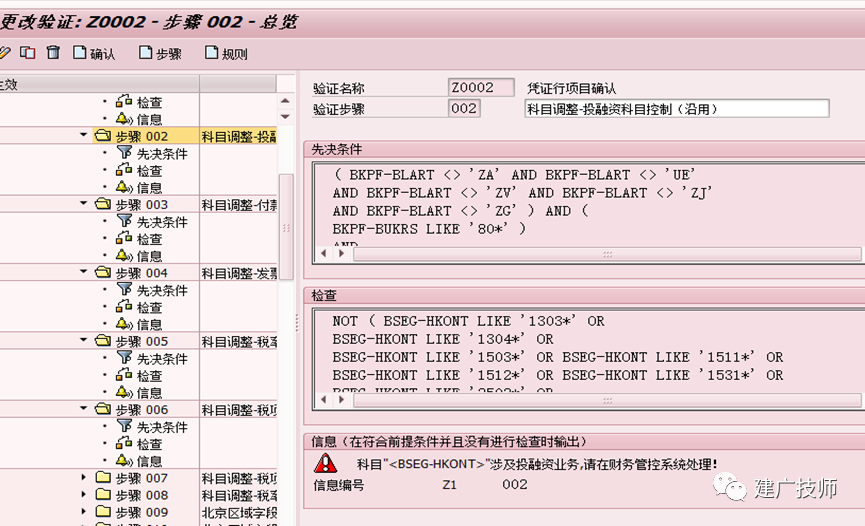
Task: Select 北京区域字段 description for 步骤 009
Action: [238, 513]
